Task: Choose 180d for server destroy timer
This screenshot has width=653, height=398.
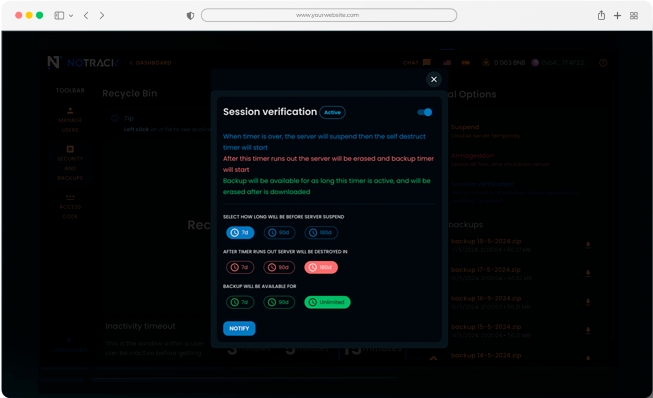Action: [321, 267]
